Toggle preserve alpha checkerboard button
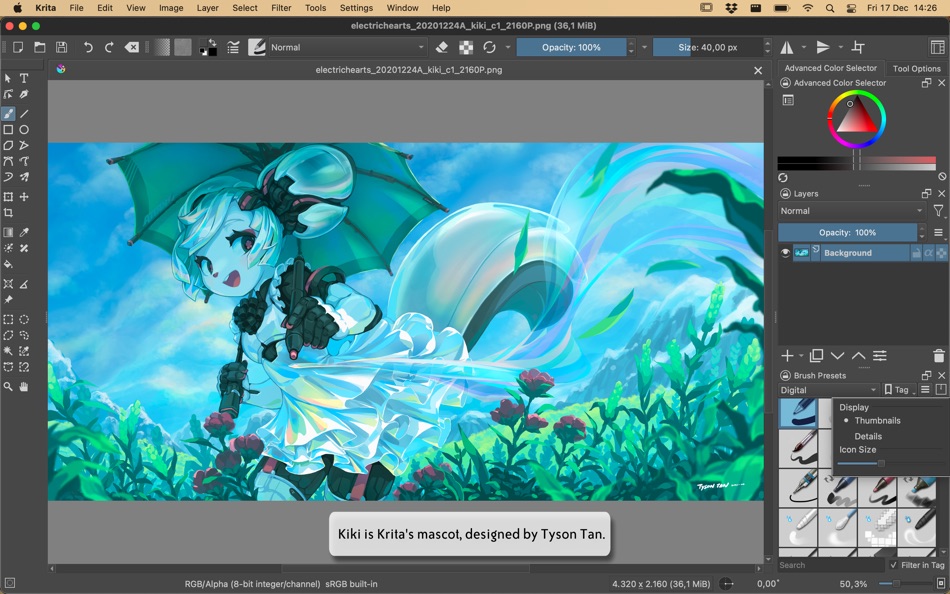Image resolution: width=950 pixels, height=594 pixels. pos(466,47)
